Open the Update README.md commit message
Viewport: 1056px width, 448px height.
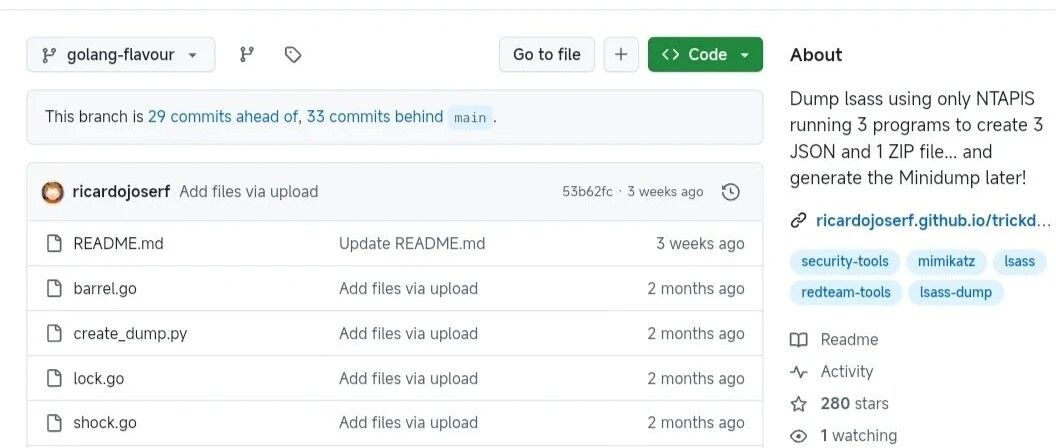412,243
